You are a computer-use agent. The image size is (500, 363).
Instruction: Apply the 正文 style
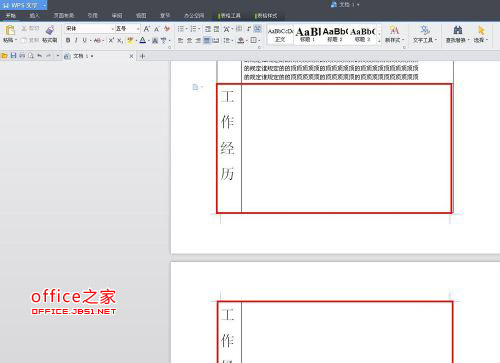(280, 35)
